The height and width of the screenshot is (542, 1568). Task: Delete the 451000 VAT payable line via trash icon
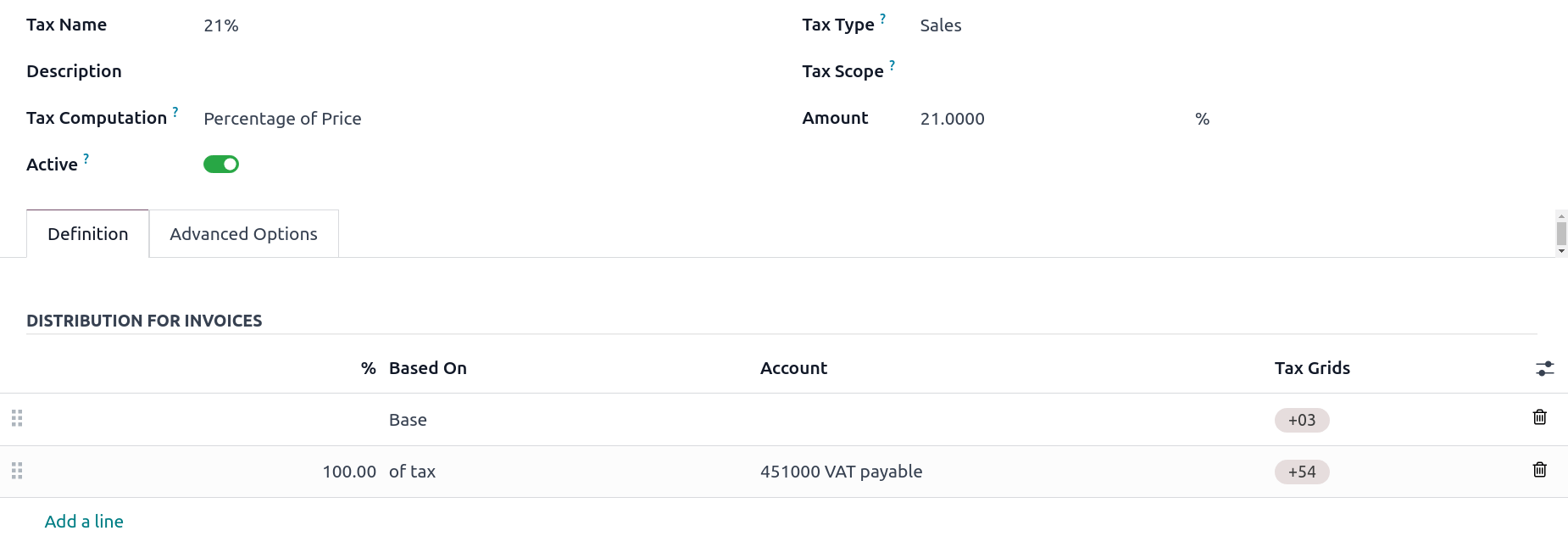tap(1539, 469)
